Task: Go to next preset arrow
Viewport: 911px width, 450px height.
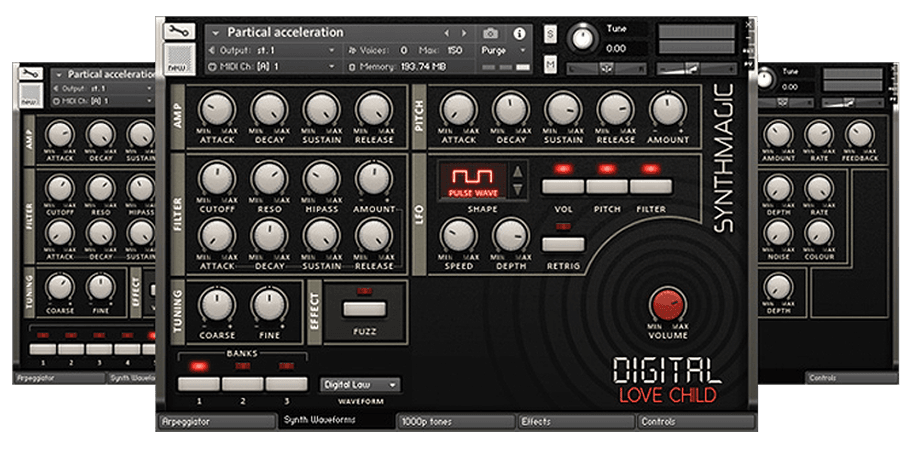Action: tap(464, 33)
